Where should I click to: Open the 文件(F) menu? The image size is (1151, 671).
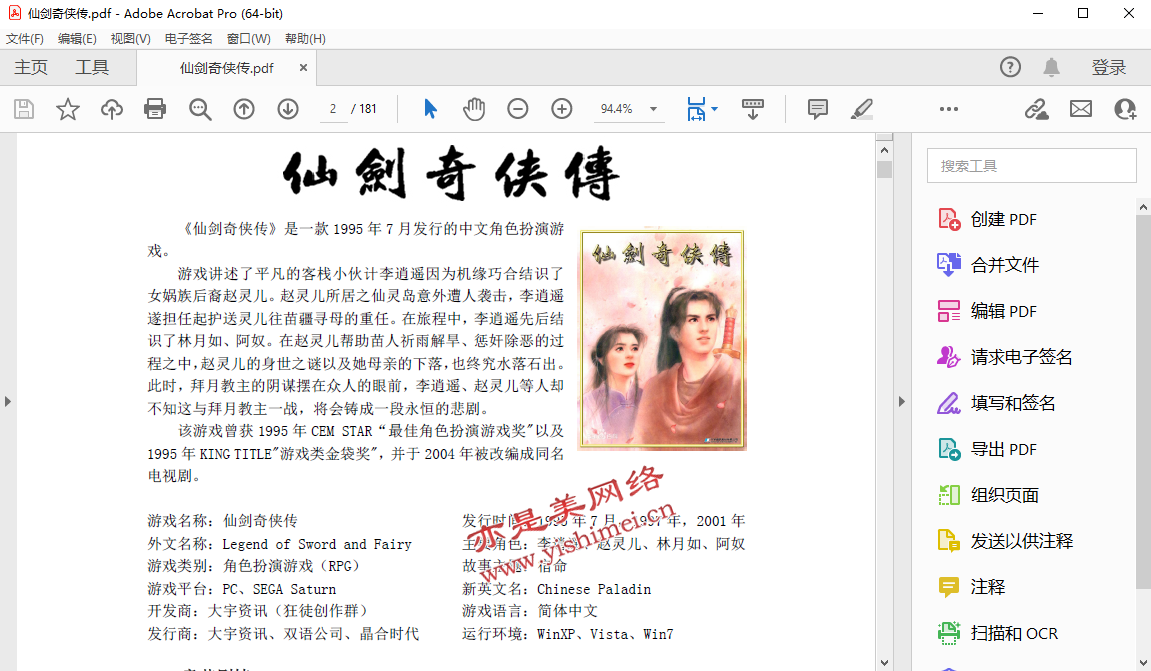click(x=25, y=39)
